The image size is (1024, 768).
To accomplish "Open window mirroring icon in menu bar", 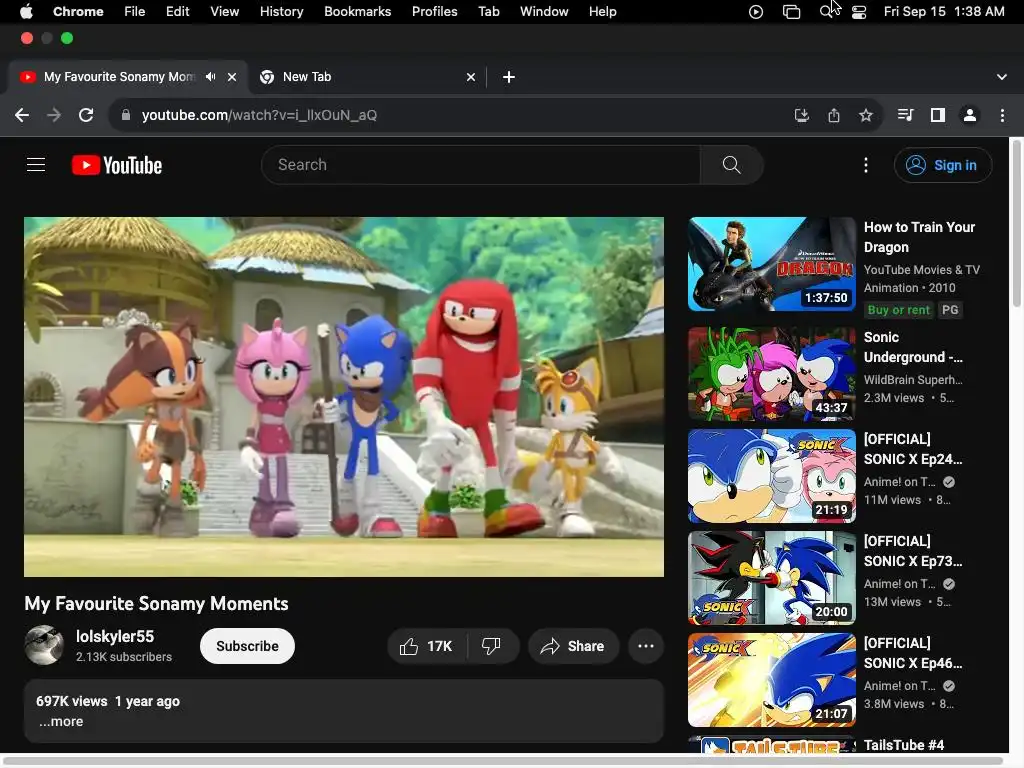I will (792, 12).
